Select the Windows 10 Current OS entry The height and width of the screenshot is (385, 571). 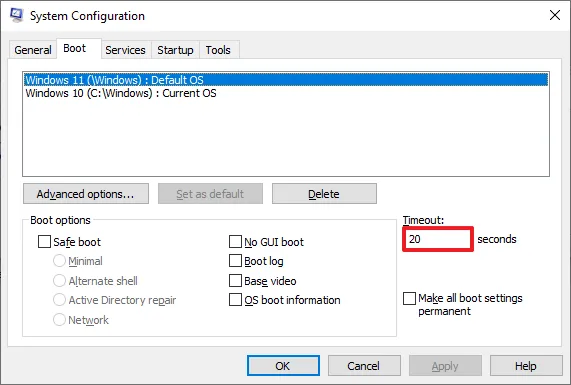coord(286,93)
